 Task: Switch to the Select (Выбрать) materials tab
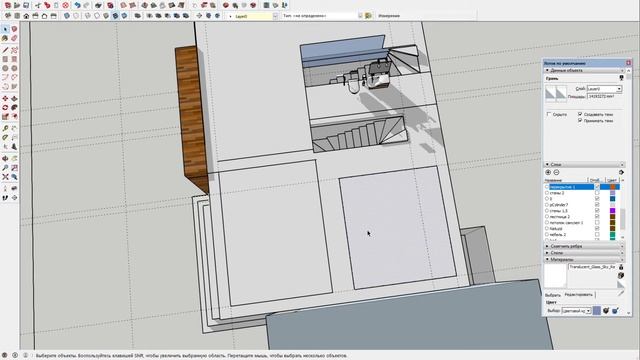[553, 295]
